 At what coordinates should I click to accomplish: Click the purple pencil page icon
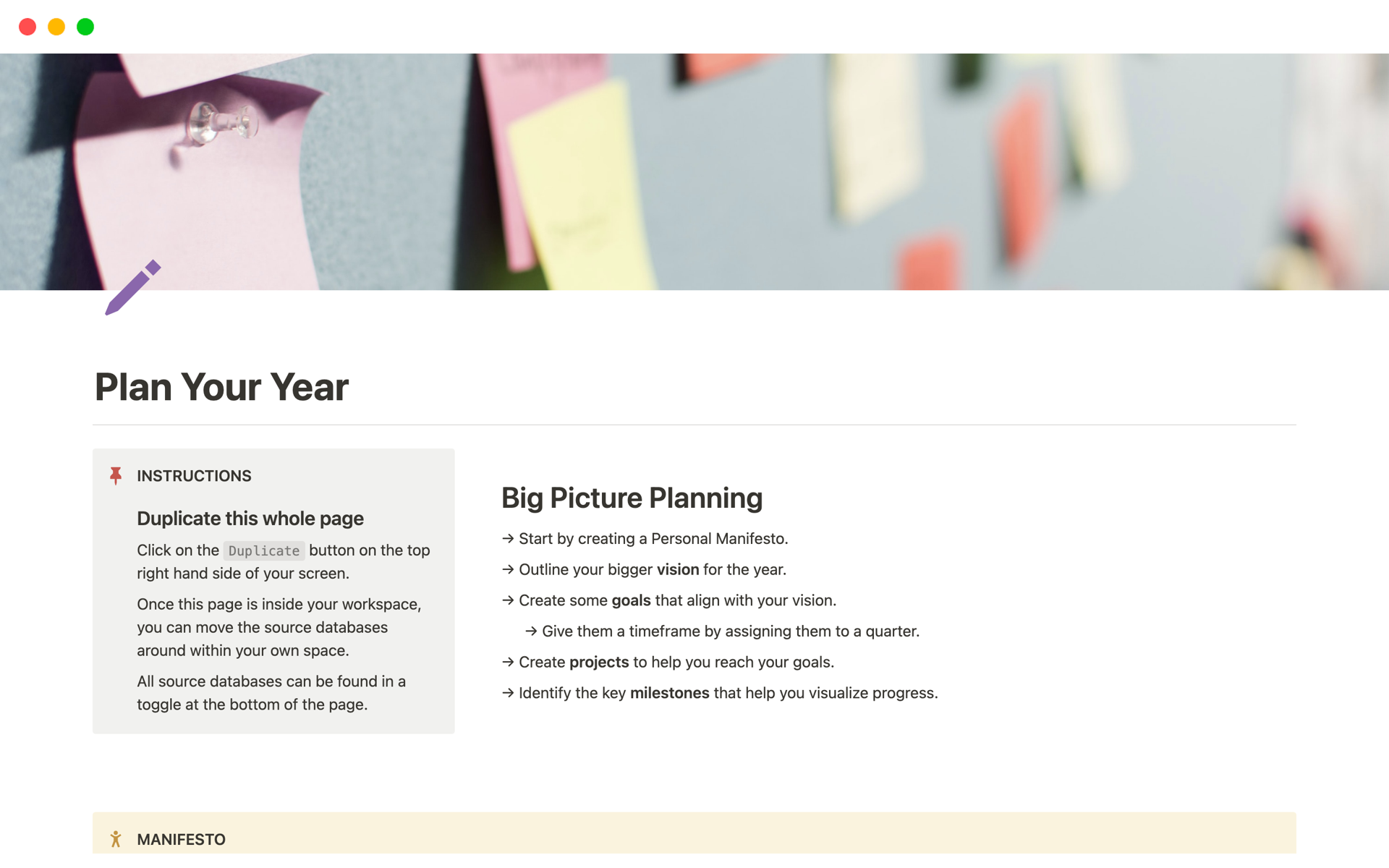[x=132, y=287]
